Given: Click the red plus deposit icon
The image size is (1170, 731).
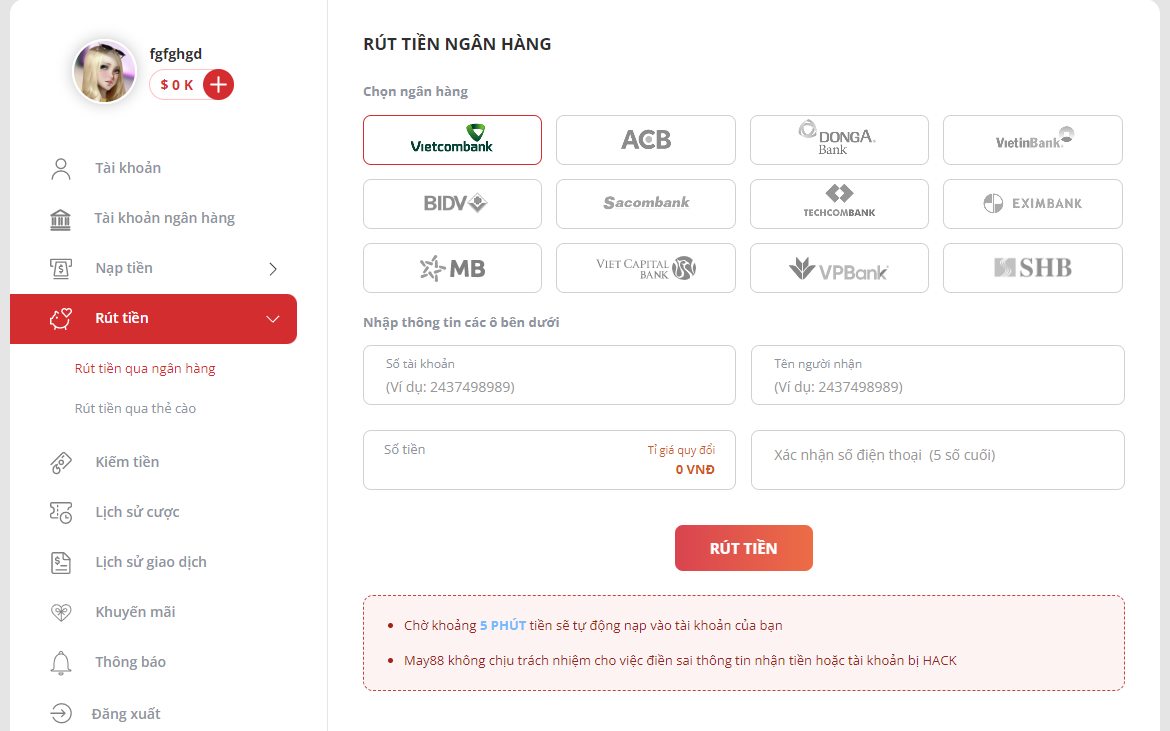Looking at the screenshot, I should [x=218, y=85].
